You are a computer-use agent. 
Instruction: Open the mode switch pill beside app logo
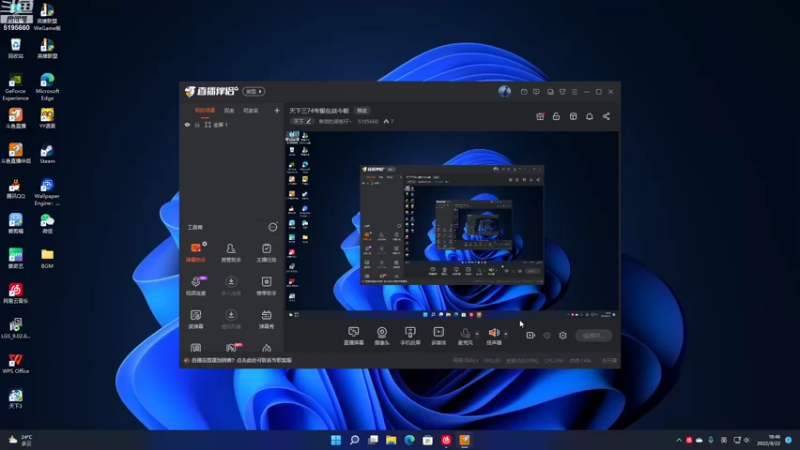(x=254, y=91)
